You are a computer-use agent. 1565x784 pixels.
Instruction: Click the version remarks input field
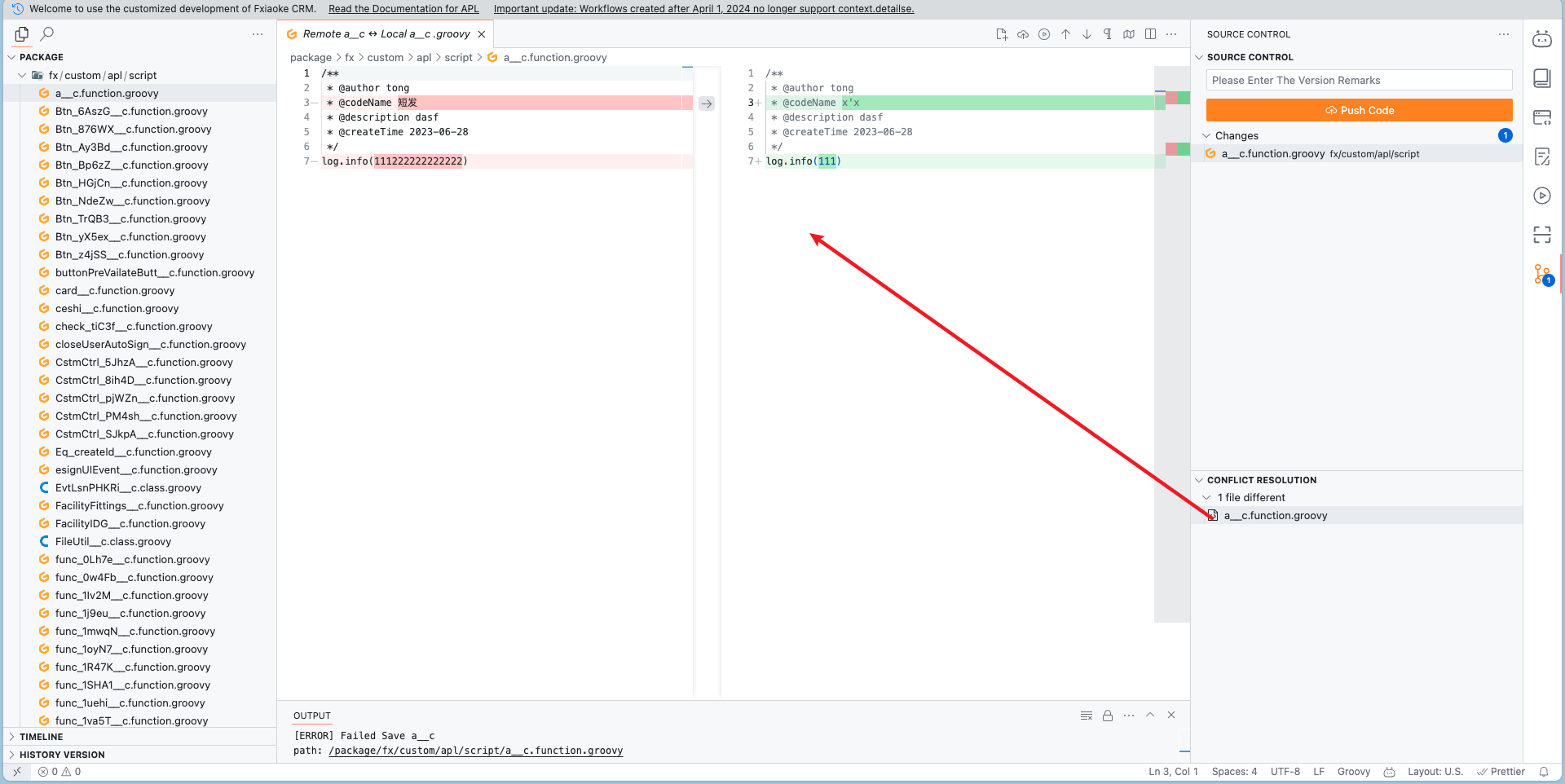pyautogui.click(x=1358, y=81)
